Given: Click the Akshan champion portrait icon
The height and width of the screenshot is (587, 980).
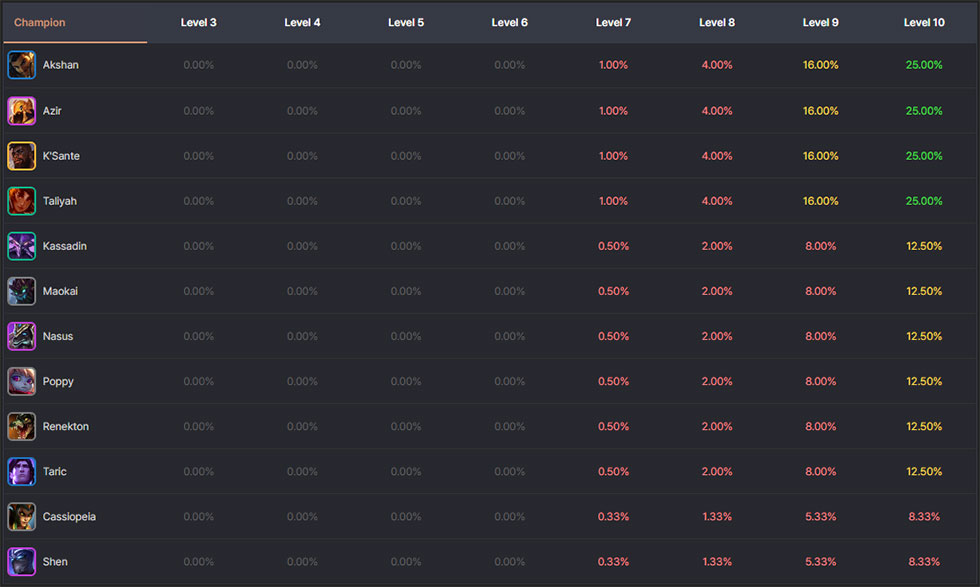Looking at the screenshot, I should click(21, 65).
